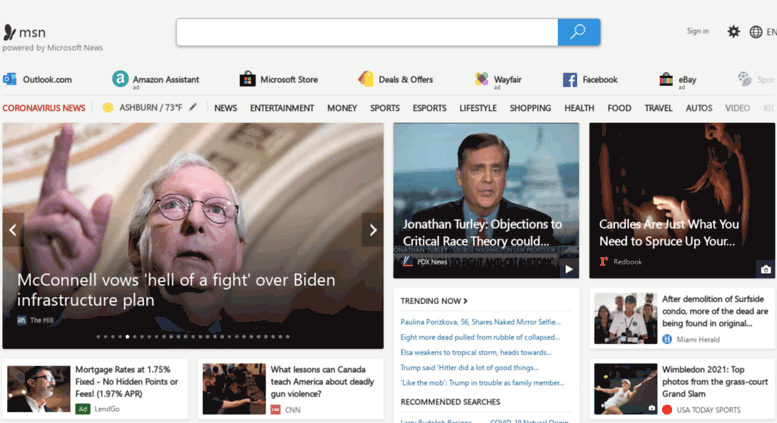Click in the search input field
The width and height of the screenshot is (777, 423).
(367, 32)
